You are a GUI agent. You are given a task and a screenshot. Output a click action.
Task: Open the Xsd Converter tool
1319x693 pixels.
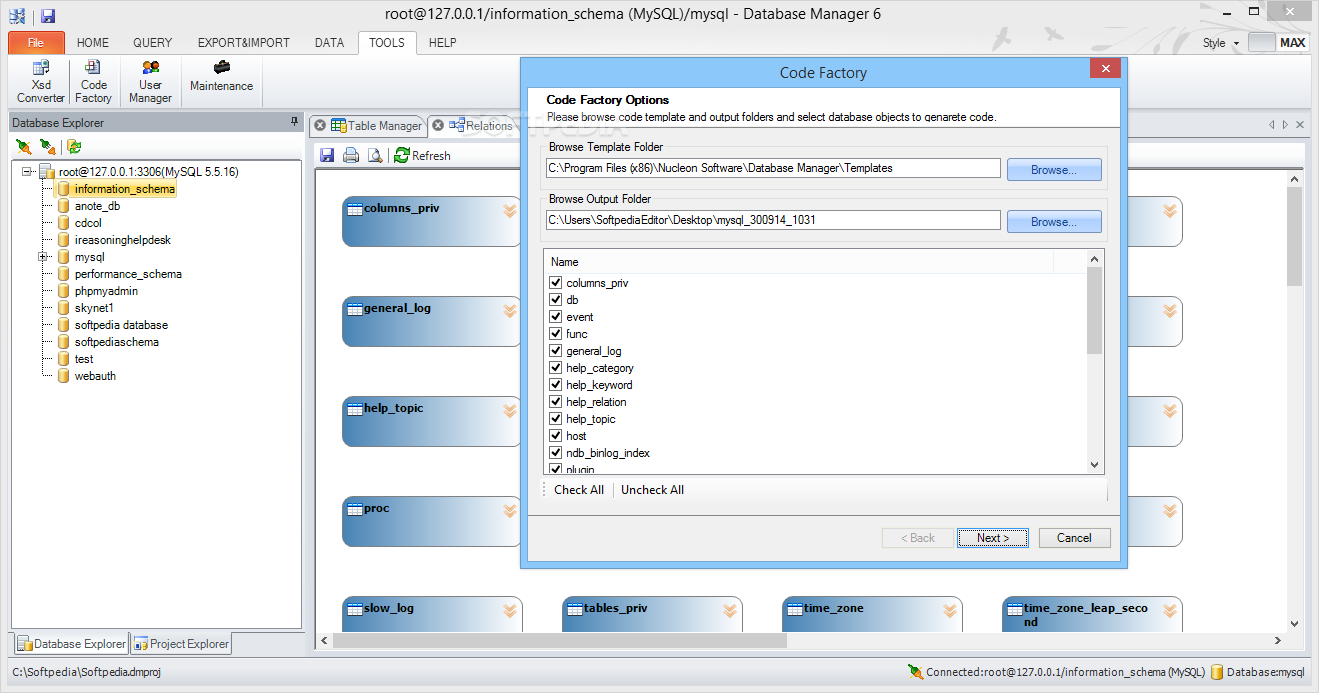pyautogui.click(x=40, y=82)
